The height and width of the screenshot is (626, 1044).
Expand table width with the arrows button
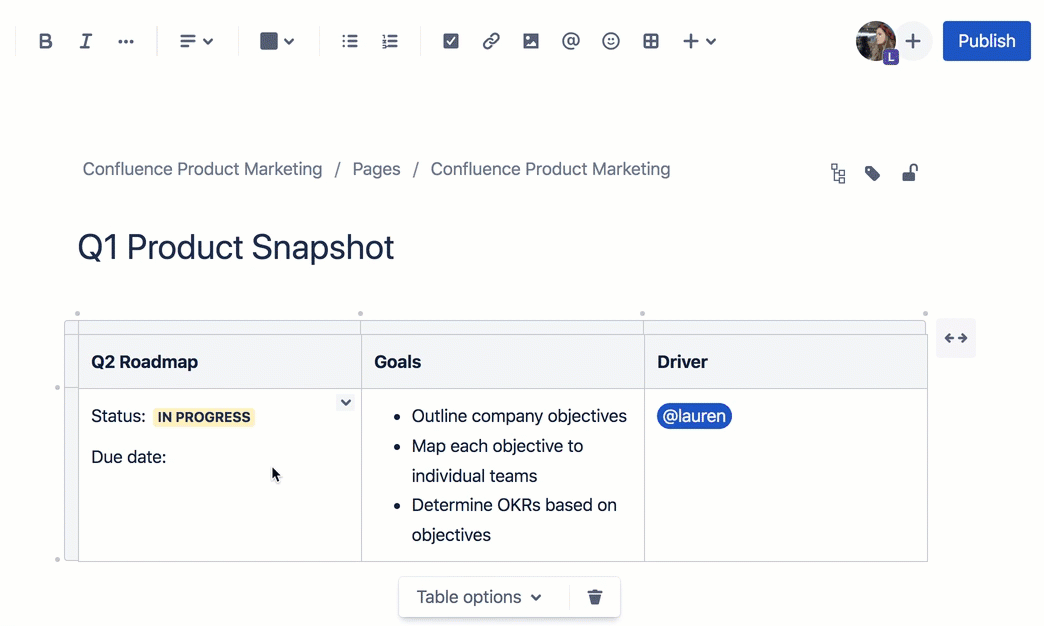(955, 338)
